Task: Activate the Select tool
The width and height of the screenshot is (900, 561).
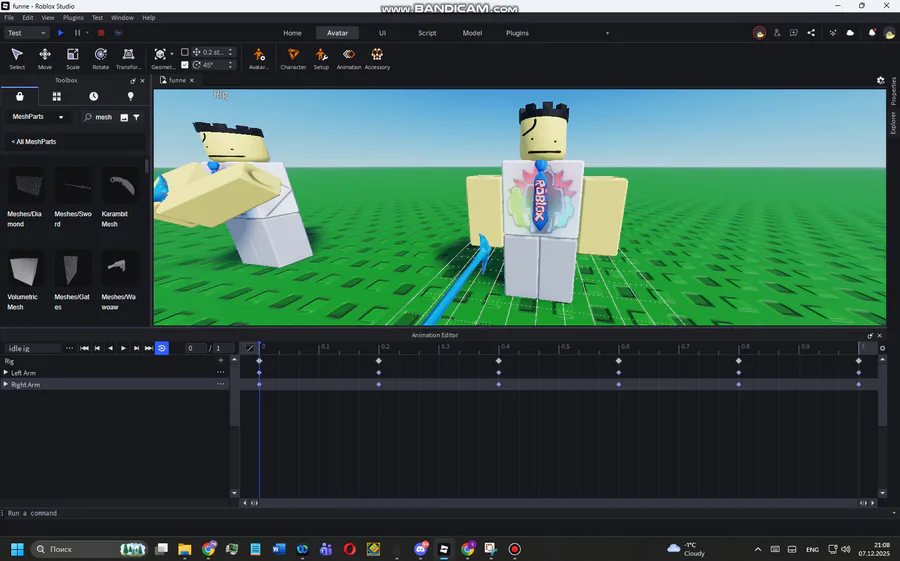Action: click(x=17, y=59)
